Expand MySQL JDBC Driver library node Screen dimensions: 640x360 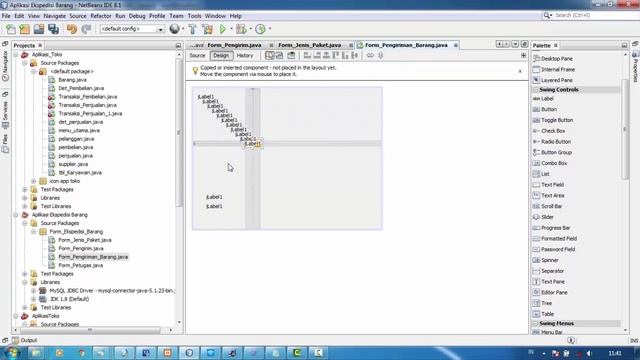point(34,291)
